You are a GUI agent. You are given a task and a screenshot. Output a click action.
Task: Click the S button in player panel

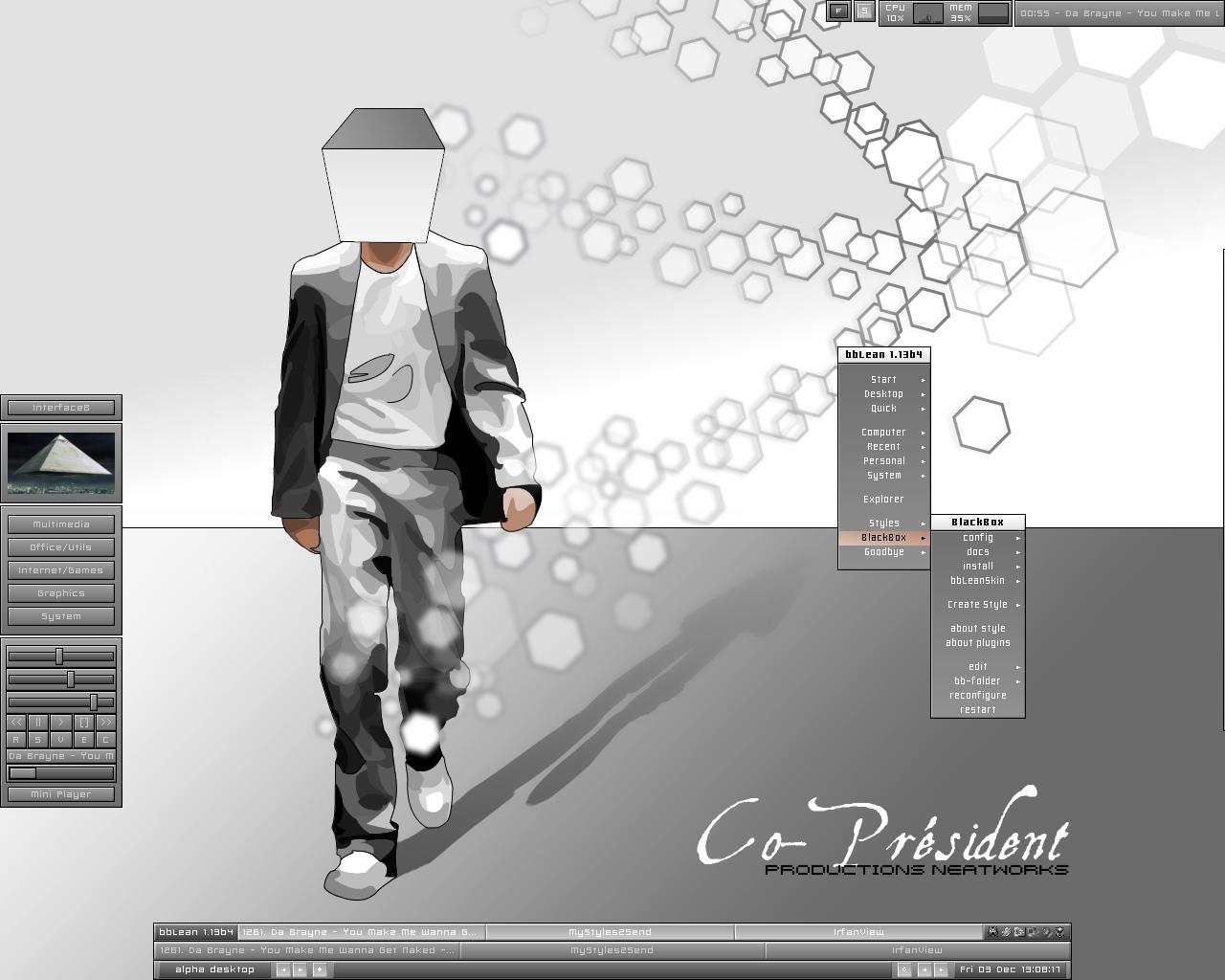pos(38,740)
